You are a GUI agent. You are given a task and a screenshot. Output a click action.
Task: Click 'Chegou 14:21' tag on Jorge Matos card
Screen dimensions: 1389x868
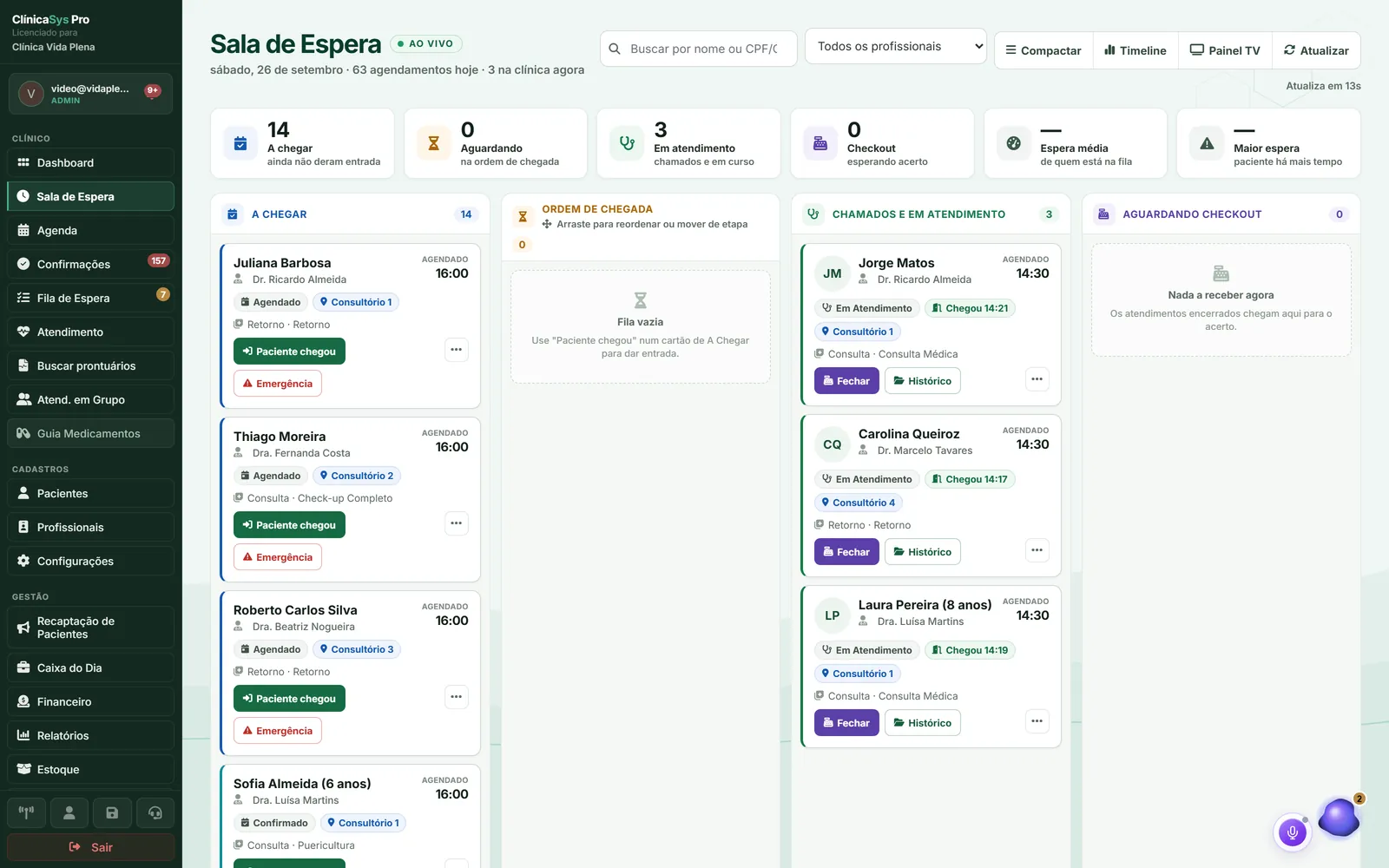970,308
